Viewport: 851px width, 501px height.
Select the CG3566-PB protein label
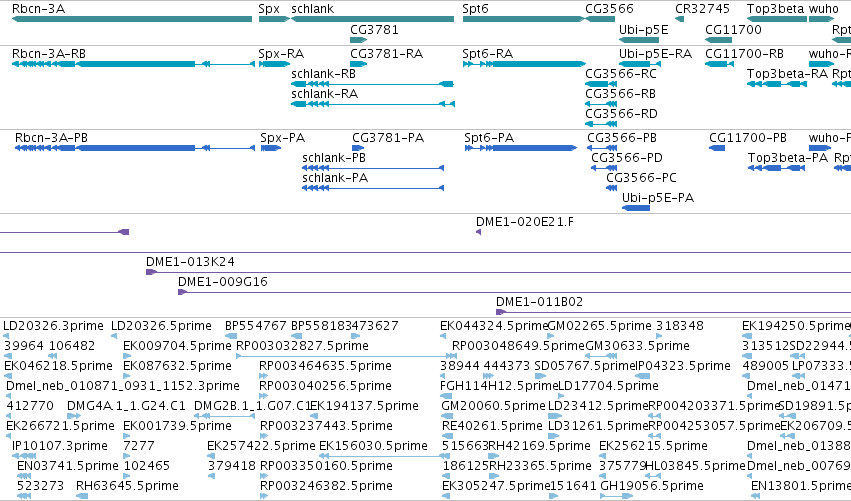622,138
